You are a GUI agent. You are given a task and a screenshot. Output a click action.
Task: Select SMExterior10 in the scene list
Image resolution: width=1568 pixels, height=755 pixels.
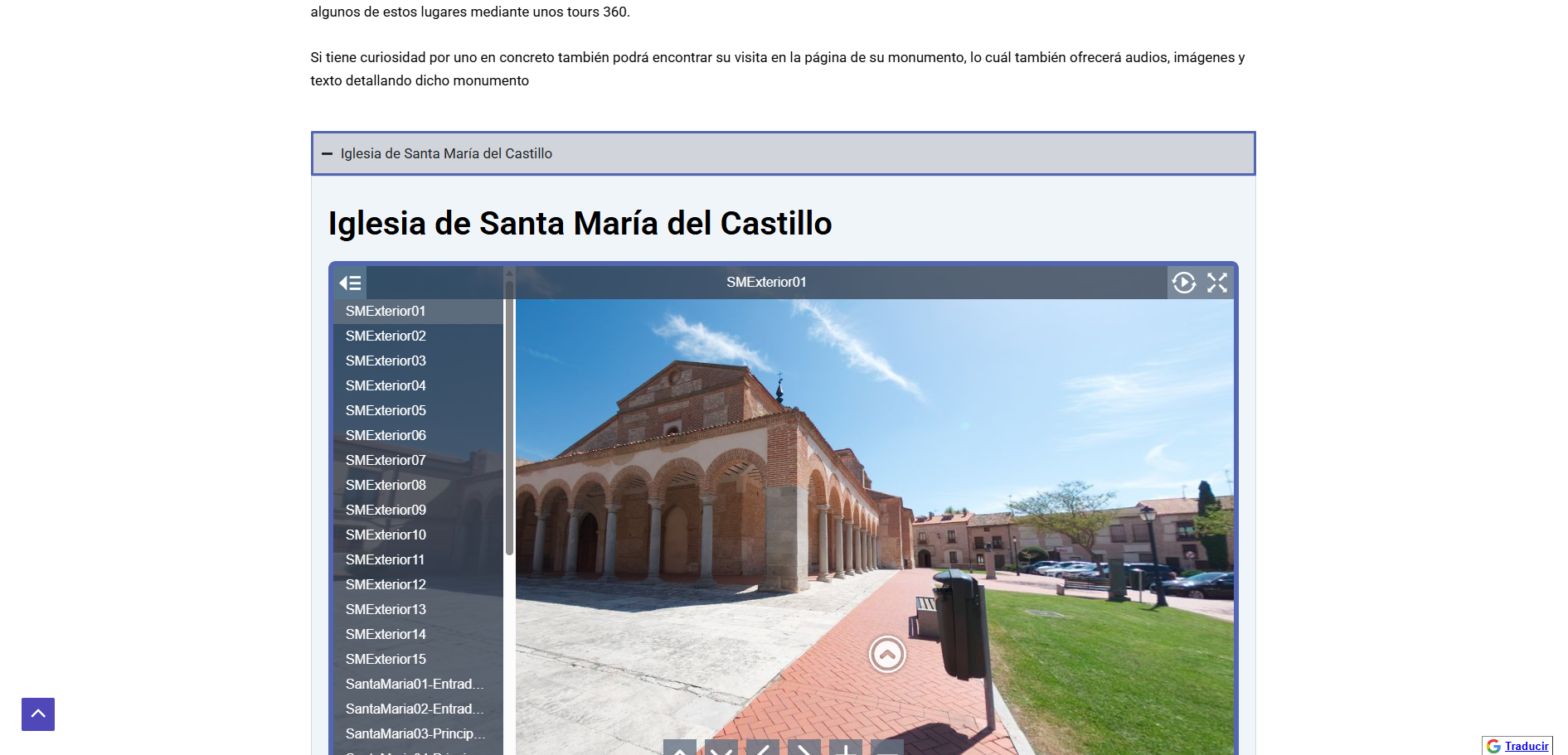tap(418, 535)
